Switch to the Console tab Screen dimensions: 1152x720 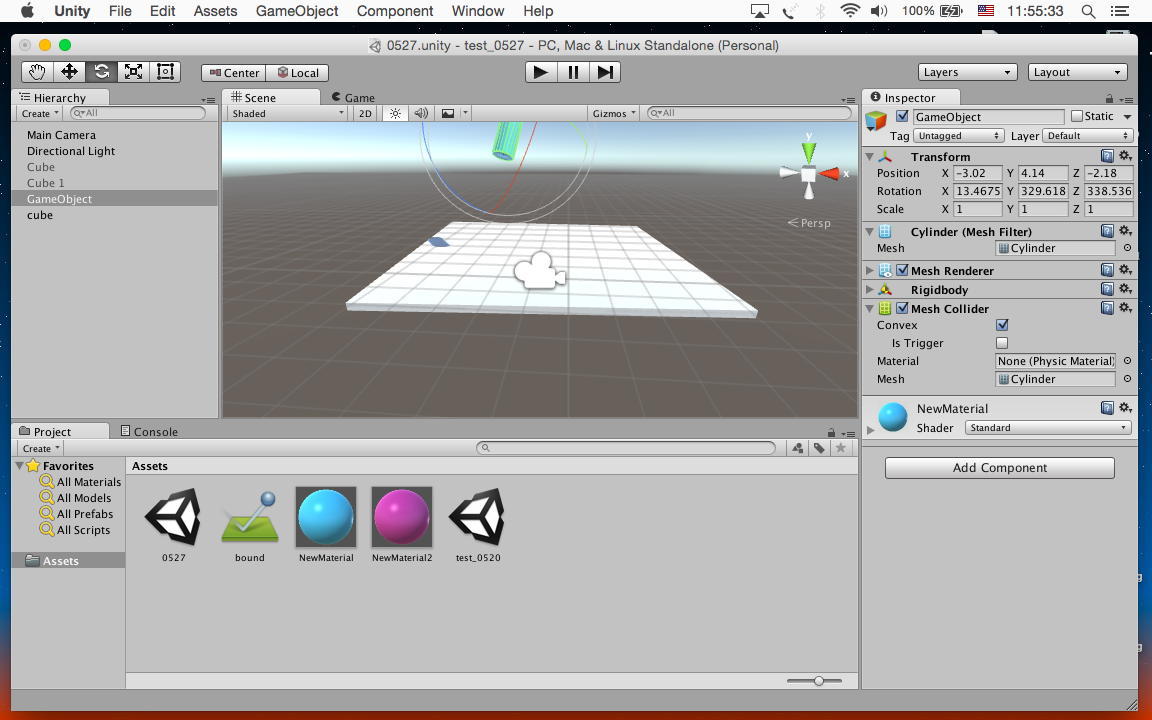tap(149, 431)
